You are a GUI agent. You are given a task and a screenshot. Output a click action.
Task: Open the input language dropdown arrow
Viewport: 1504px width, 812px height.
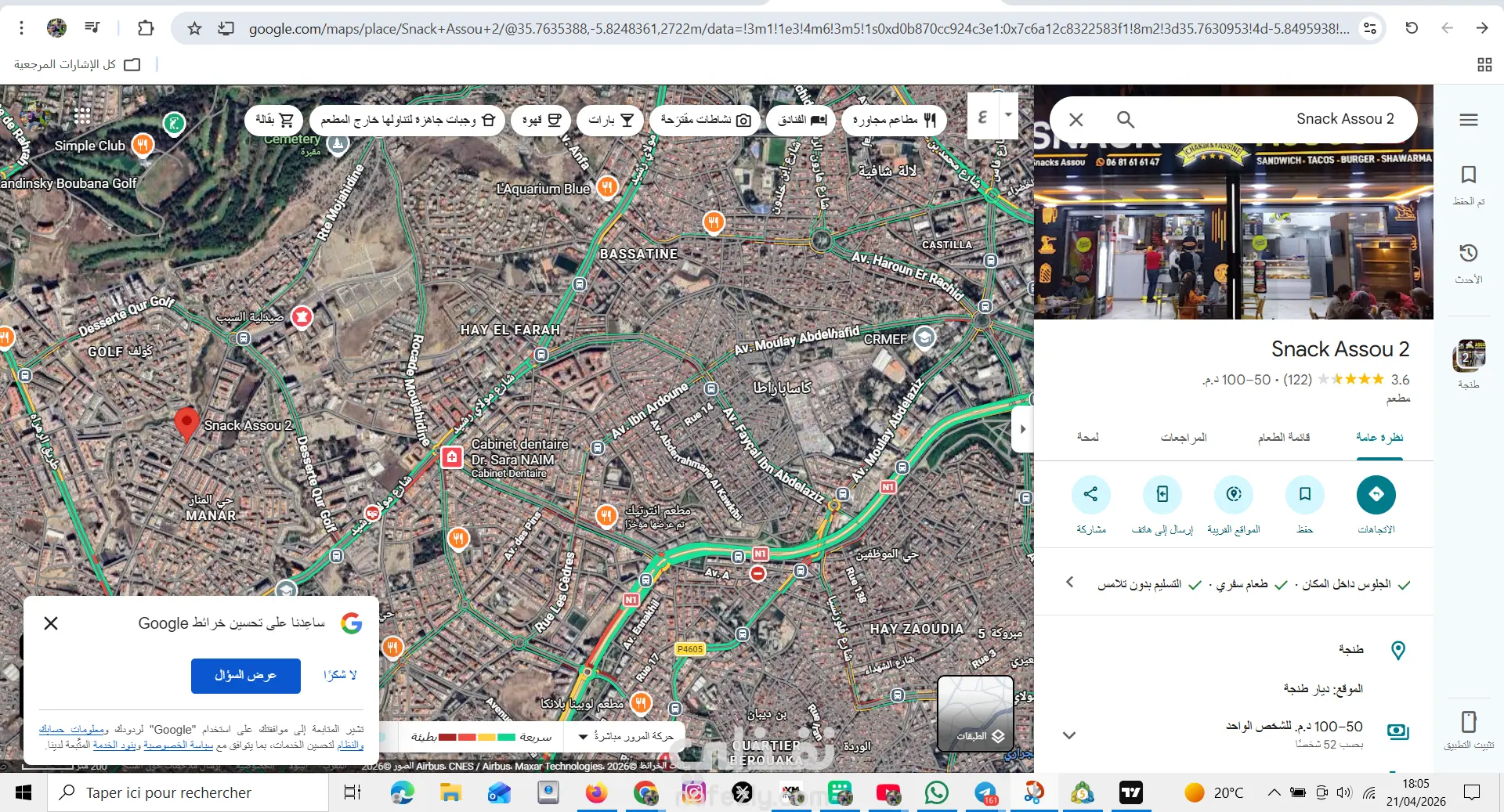tap(1008, 115)
